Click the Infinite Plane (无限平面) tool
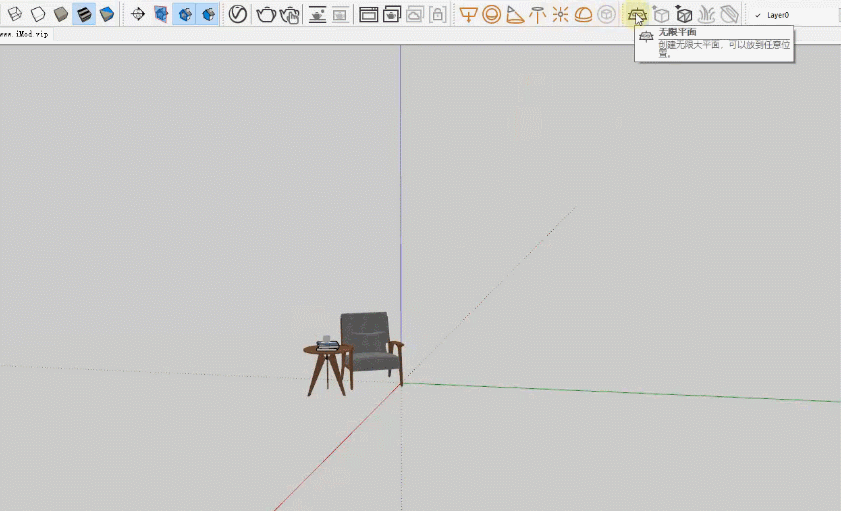This screenshot has width=841, height=511. (x=637, y=15)
